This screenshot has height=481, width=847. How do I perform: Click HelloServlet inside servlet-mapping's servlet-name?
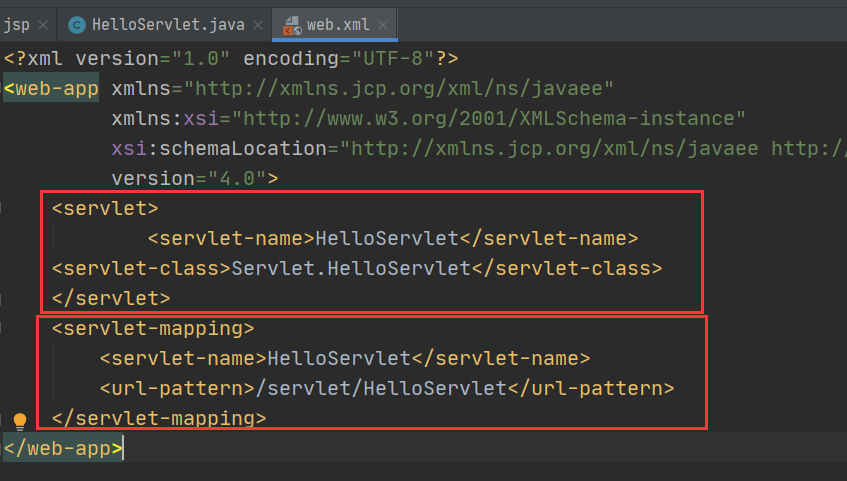(x=339, y=358)
